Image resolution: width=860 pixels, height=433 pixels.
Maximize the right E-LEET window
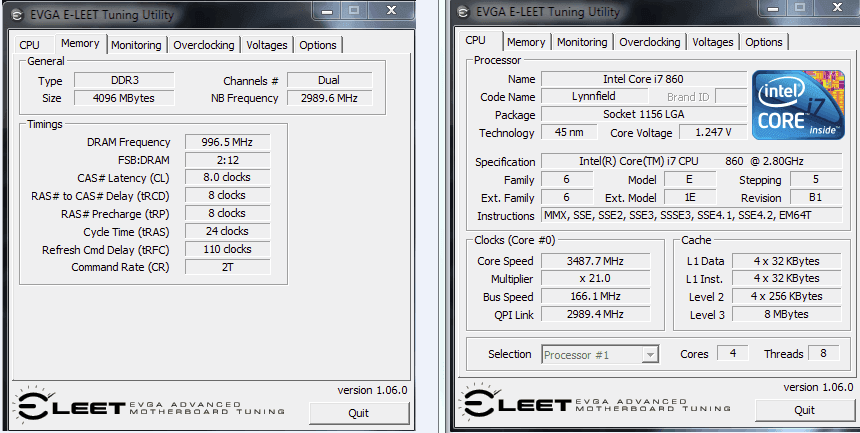tap(800, 8)
